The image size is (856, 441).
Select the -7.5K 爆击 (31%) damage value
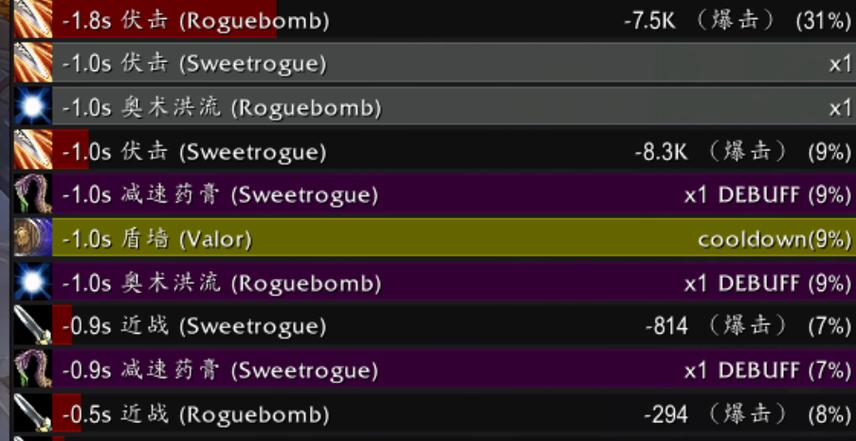(x=737, y=21)
